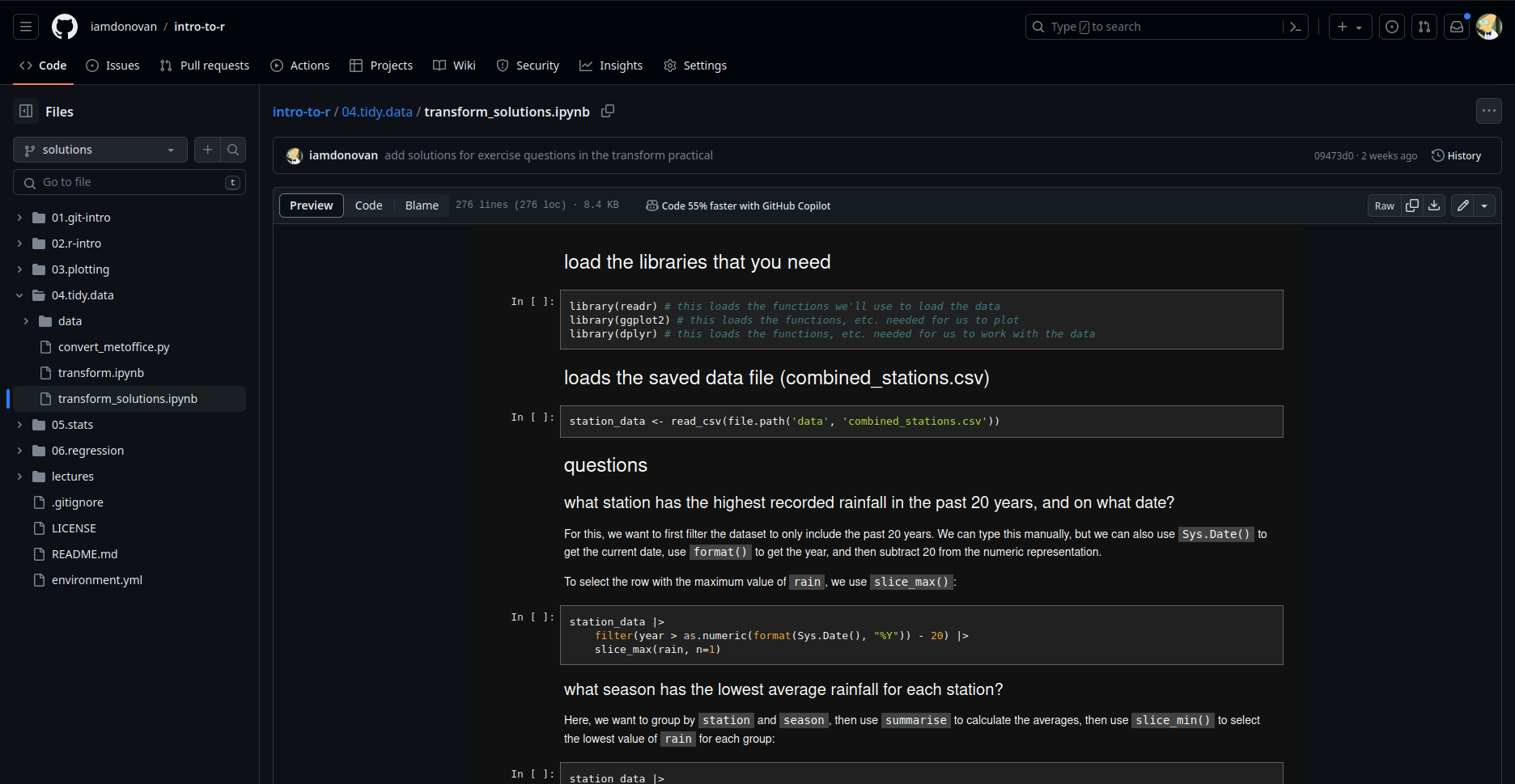Open the solutions branch selector
The image size is (1515, 784).
click(100, 149)
